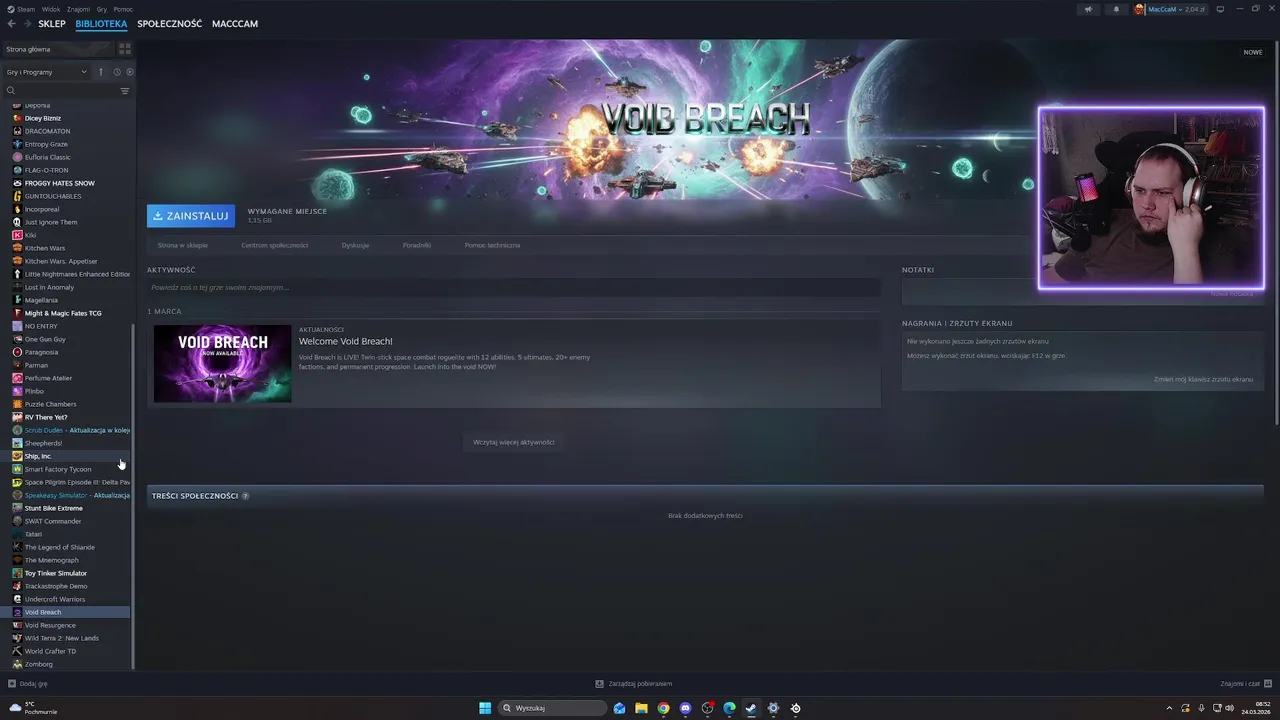Filter ready-to-play games with the play icon
The width and height of the screenshot is (1280, 720).
[x=129, y=72]
